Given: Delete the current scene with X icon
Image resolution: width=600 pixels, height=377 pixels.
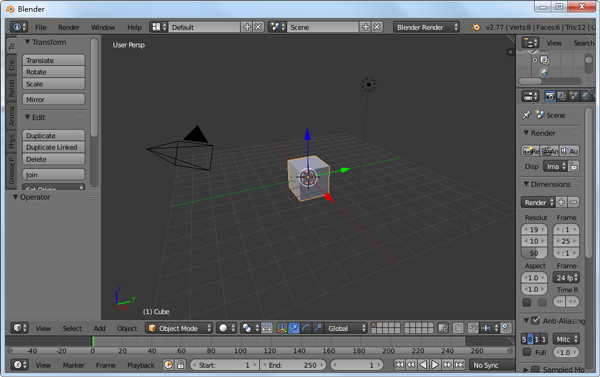Looking at the screenshot, I should 377,27.
